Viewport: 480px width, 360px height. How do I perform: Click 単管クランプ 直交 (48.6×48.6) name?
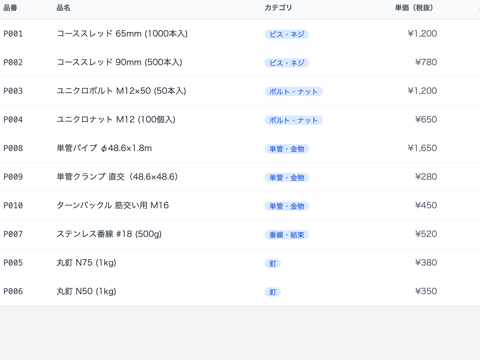pos(117,177)
